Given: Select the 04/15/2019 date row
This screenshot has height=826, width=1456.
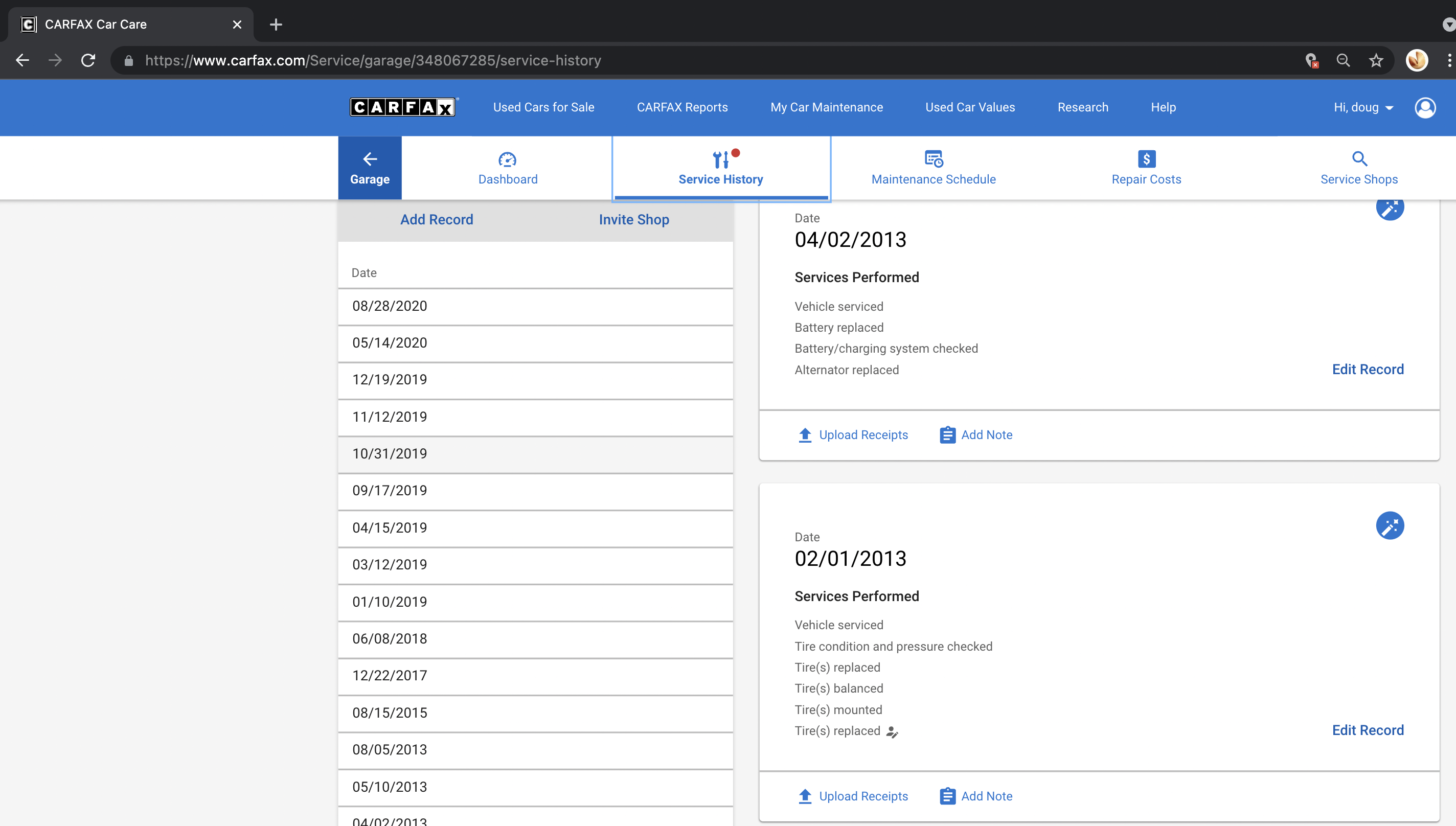Looking at the screenshot, I should (535, 529).
